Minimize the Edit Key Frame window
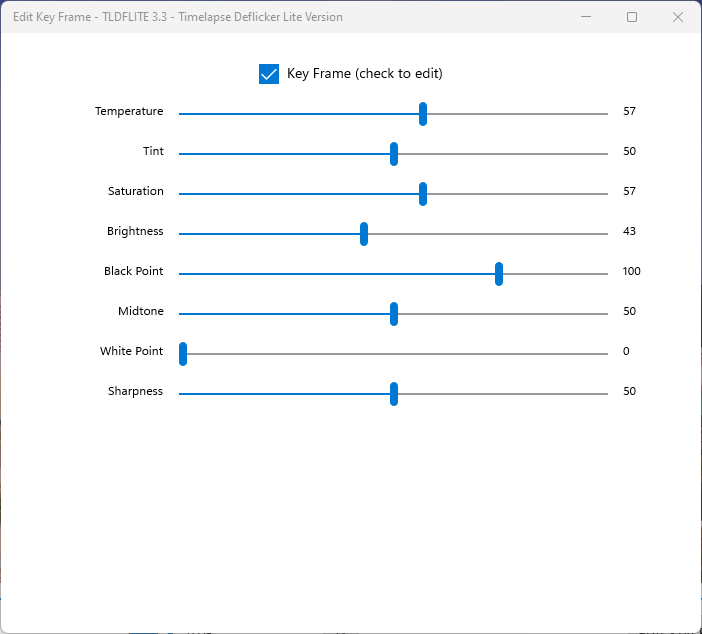The height and width of the screenshot is (634, 702). coord(585,17)
